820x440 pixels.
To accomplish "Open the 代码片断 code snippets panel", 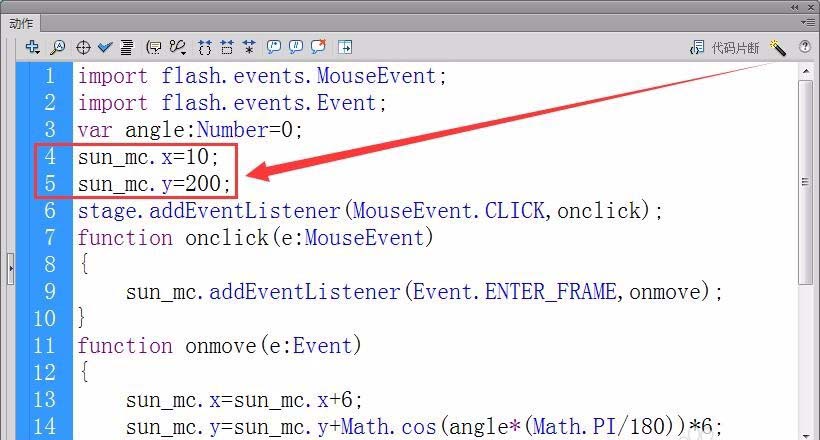I will click(x=724, y=48).
